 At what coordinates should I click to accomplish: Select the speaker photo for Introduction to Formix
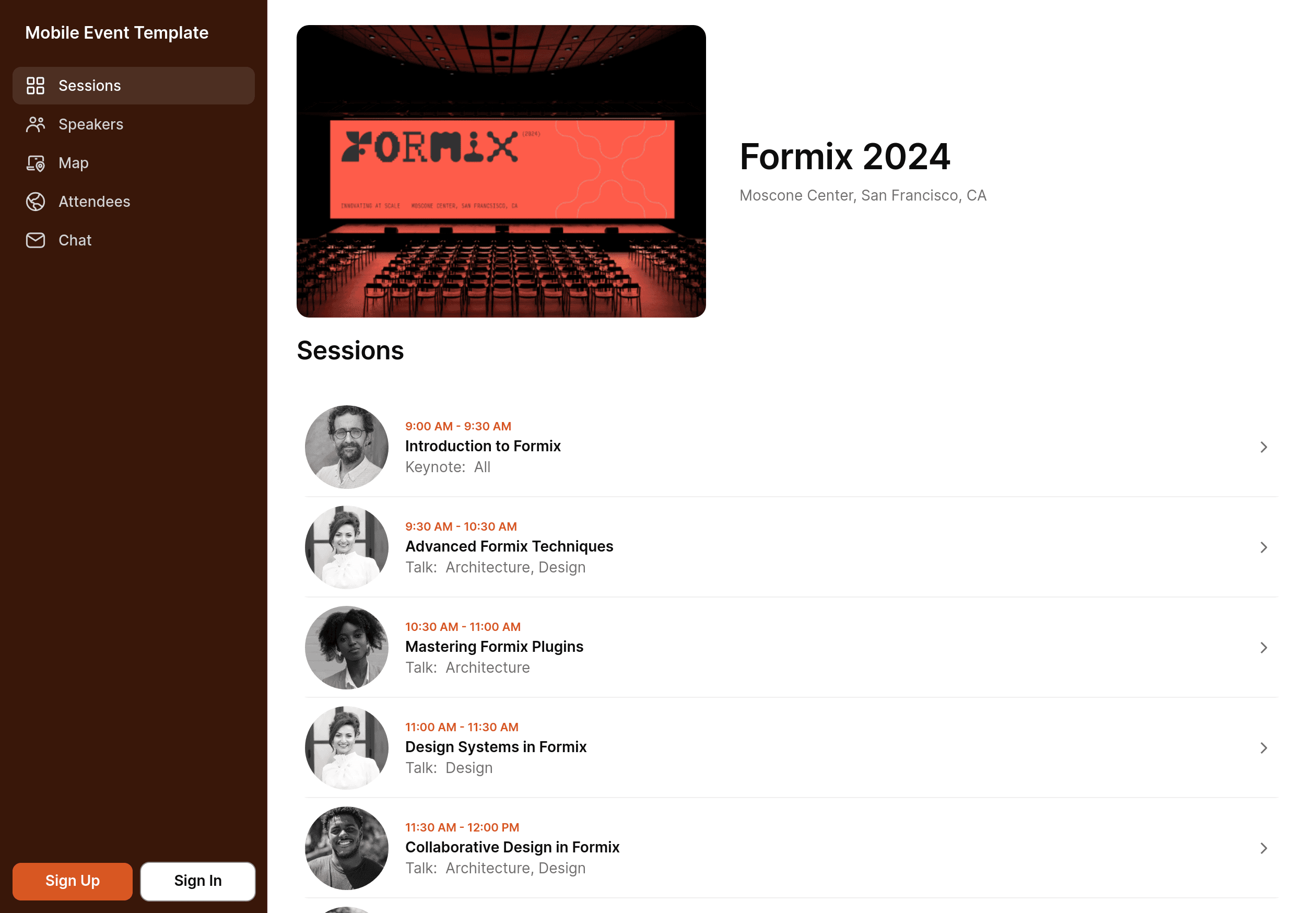pyautogui.click(x=346, y=446)
